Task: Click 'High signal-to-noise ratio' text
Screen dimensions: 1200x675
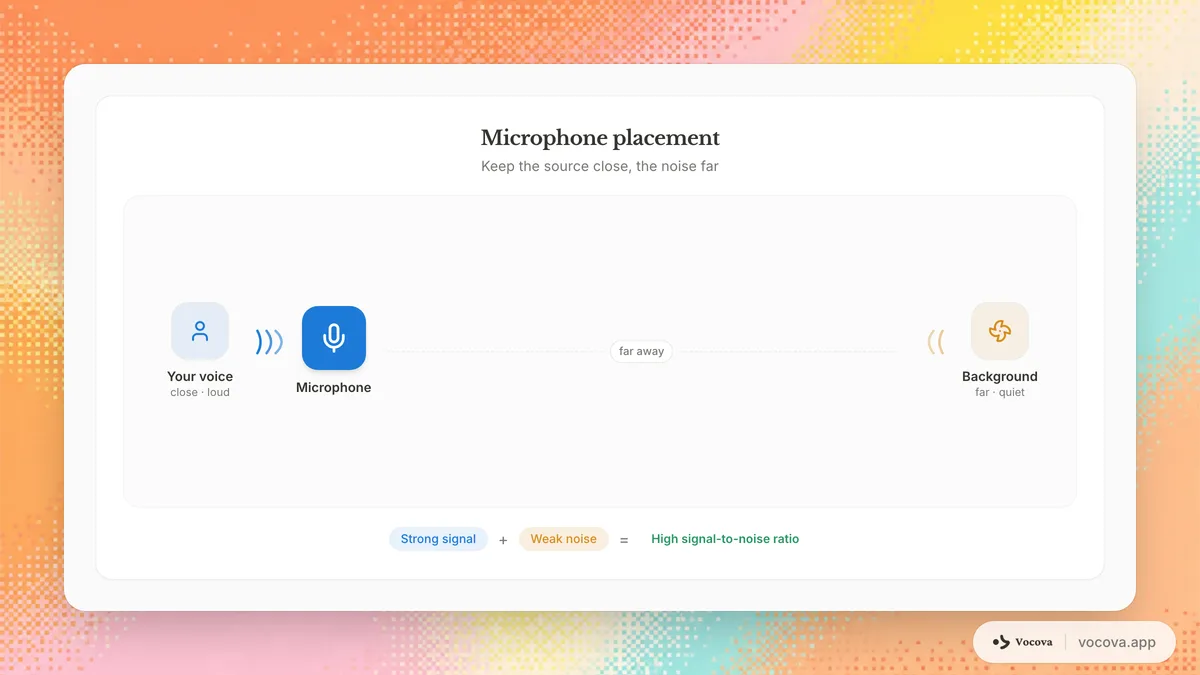Action: pos(725,539)
